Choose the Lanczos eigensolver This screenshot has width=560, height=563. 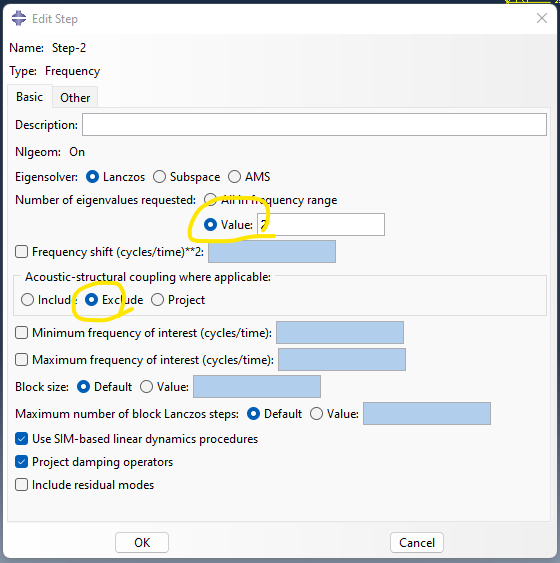click(92, 177)
